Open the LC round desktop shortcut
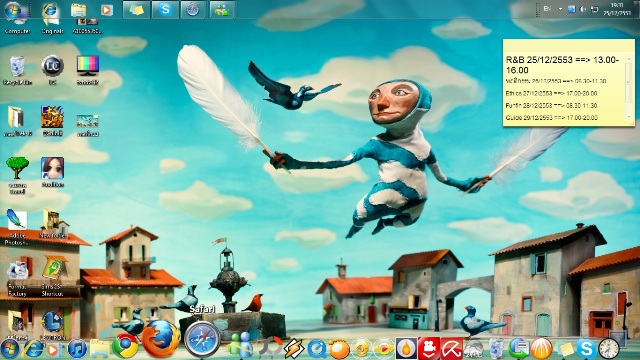 click(x=52, y=70)
